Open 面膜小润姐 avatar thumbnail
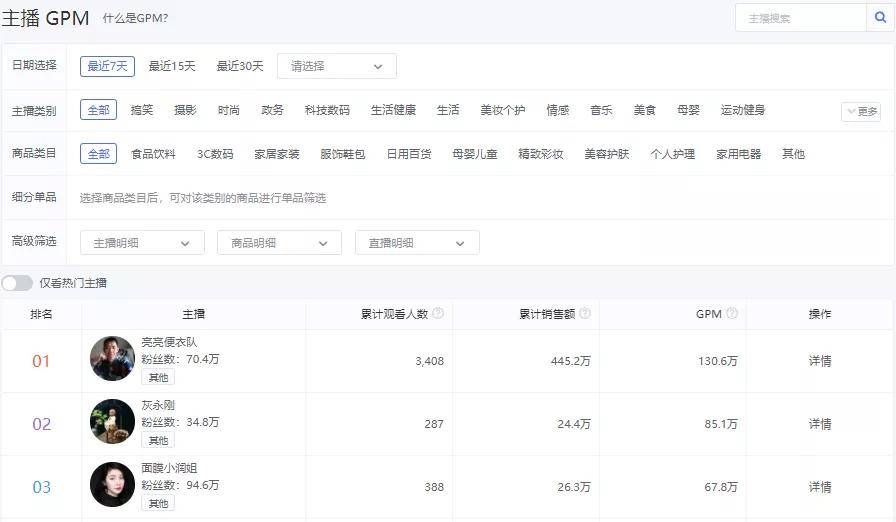Viewport: 896px width, 522px height. tap(113, 484)
